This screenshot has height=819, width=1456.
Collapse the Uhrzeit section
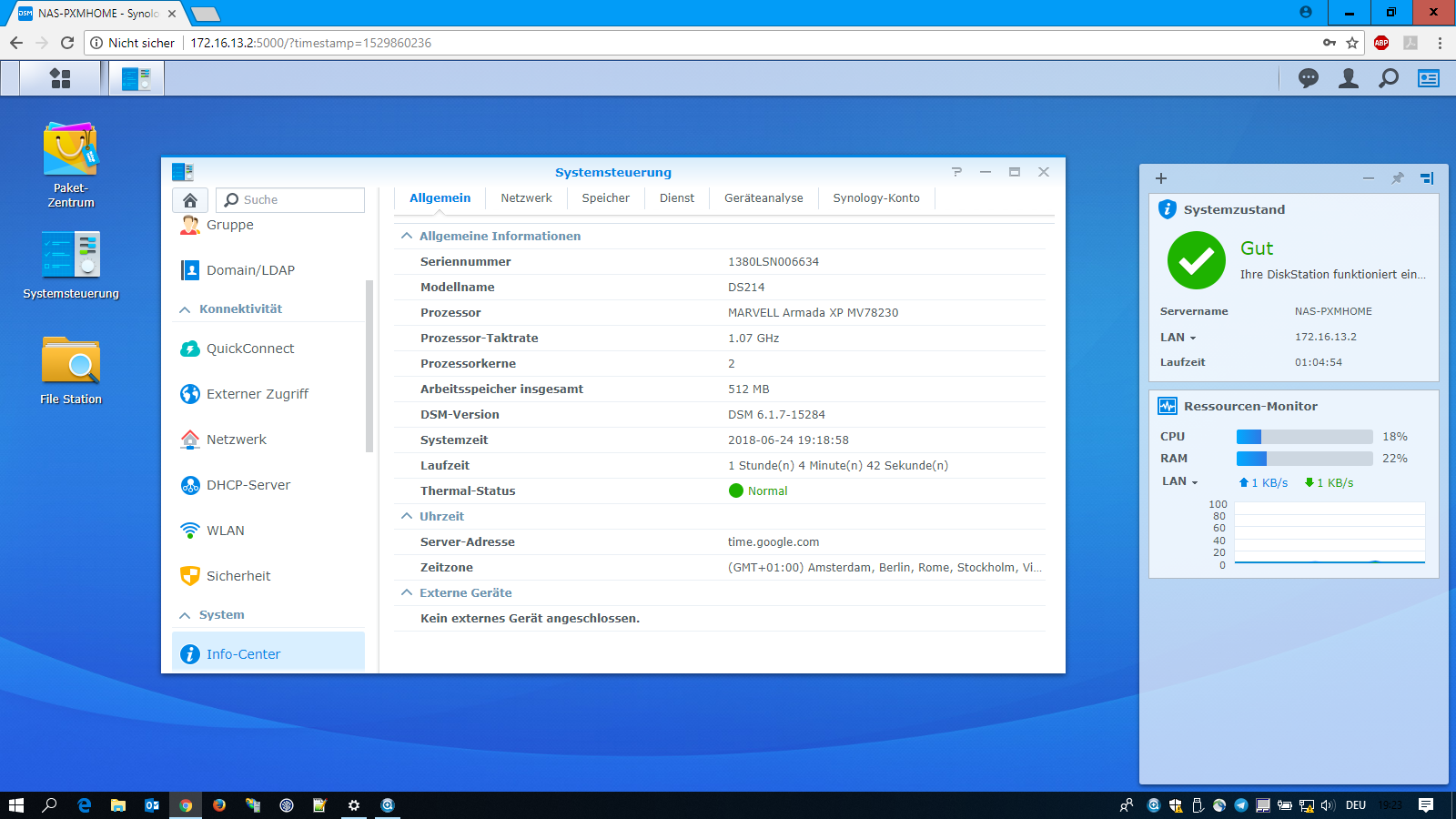(407, 516)
